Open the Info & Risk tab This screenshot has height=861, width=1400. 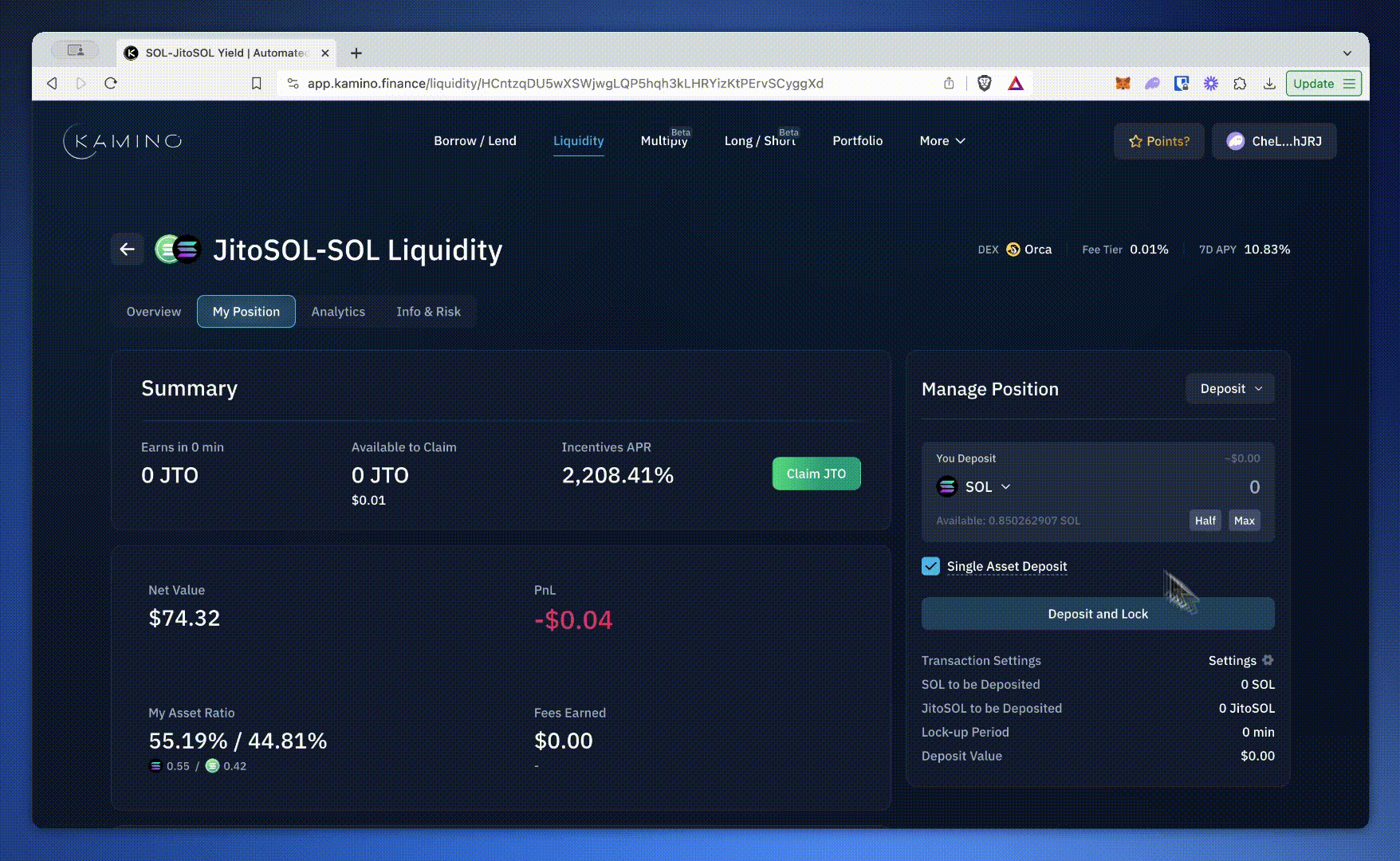pos(428,312)
